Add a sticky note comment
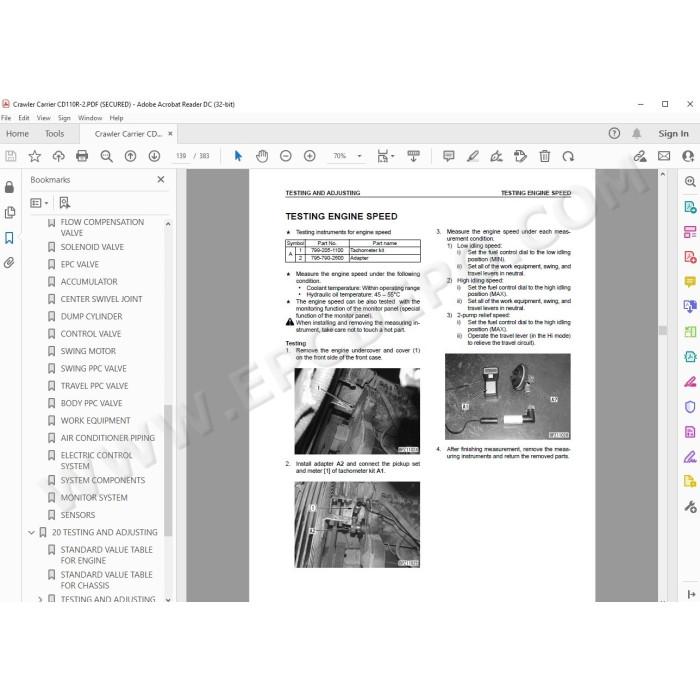 [449, 156]
